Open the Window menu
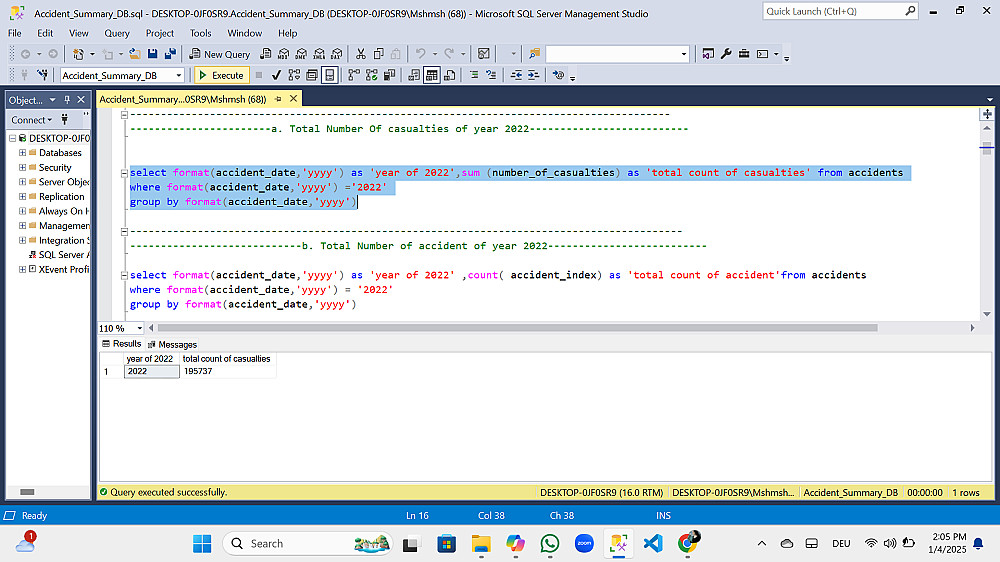Image resolution: width=1000 pixels, height=562 pixels. coord(244,33)
